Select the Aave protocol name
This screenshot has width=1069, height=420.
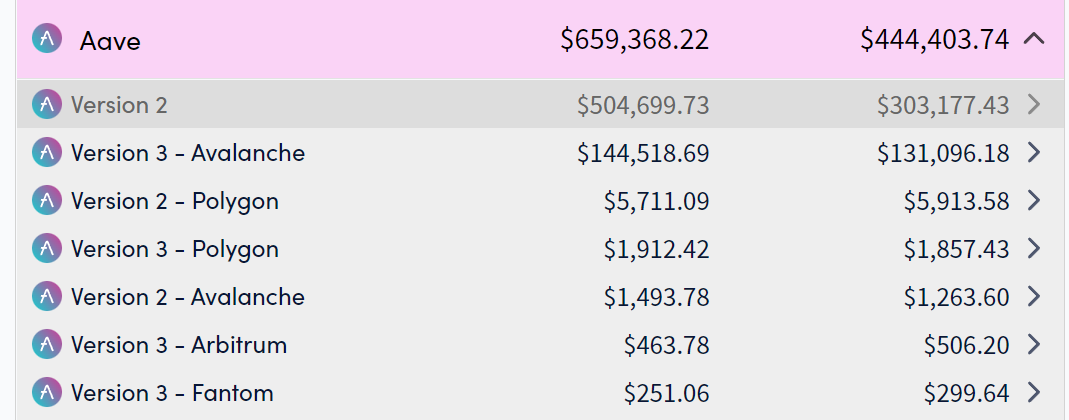[110, 41]
